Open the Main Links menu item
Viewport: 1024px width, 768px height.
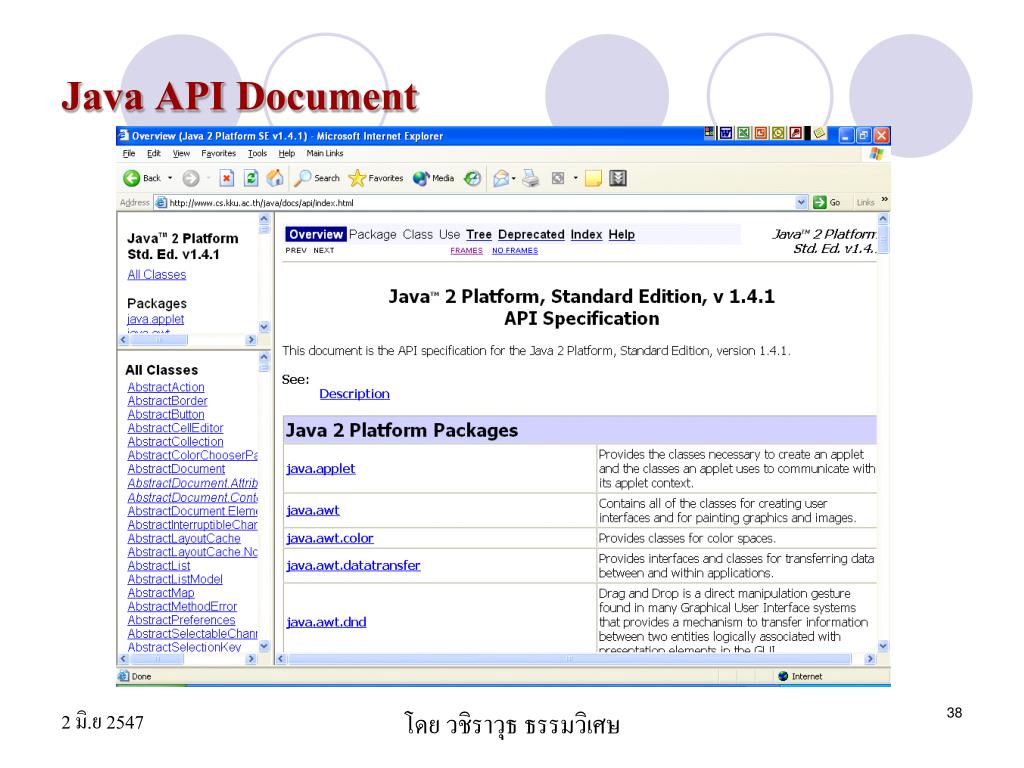(325, 153)
